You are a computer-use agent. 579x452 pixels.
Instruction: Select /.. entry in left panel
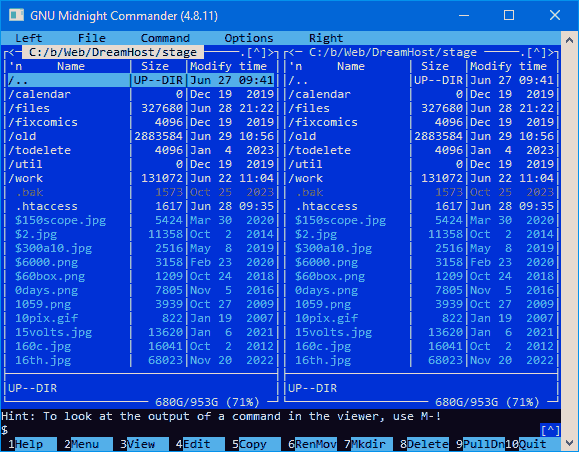[x=141, y=80]
